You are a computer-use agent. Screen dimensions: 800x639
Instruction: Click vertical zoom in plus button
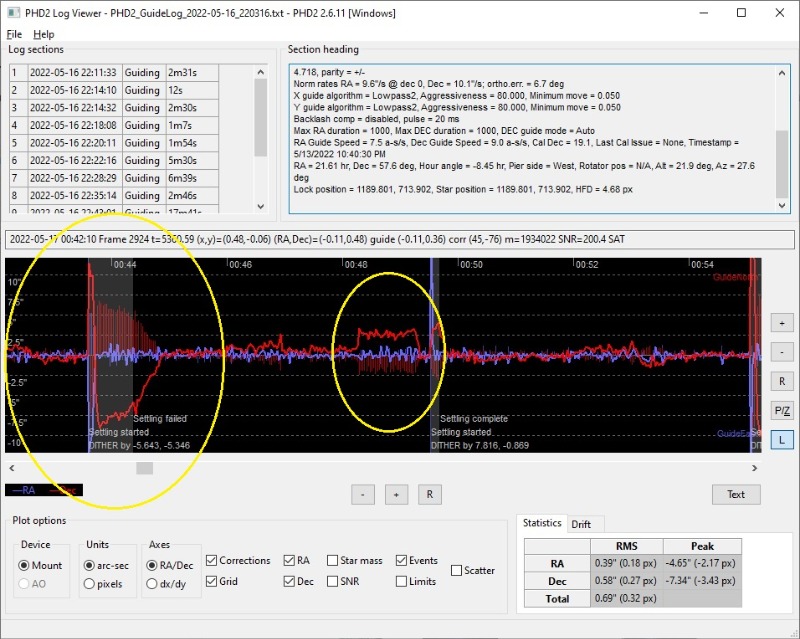pyautogui.click(x=782, y=323)
